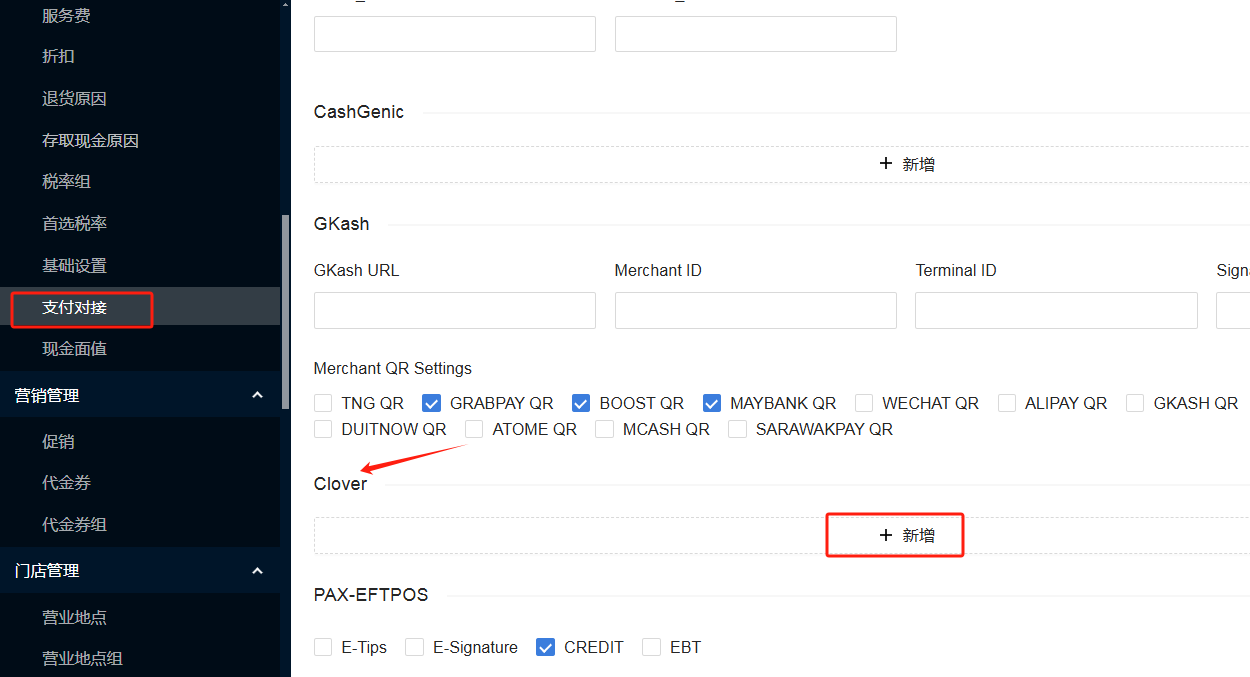Open the 服务费 menu item
This screenshot has width=1250, height=677.
click(x=67, y=15)
